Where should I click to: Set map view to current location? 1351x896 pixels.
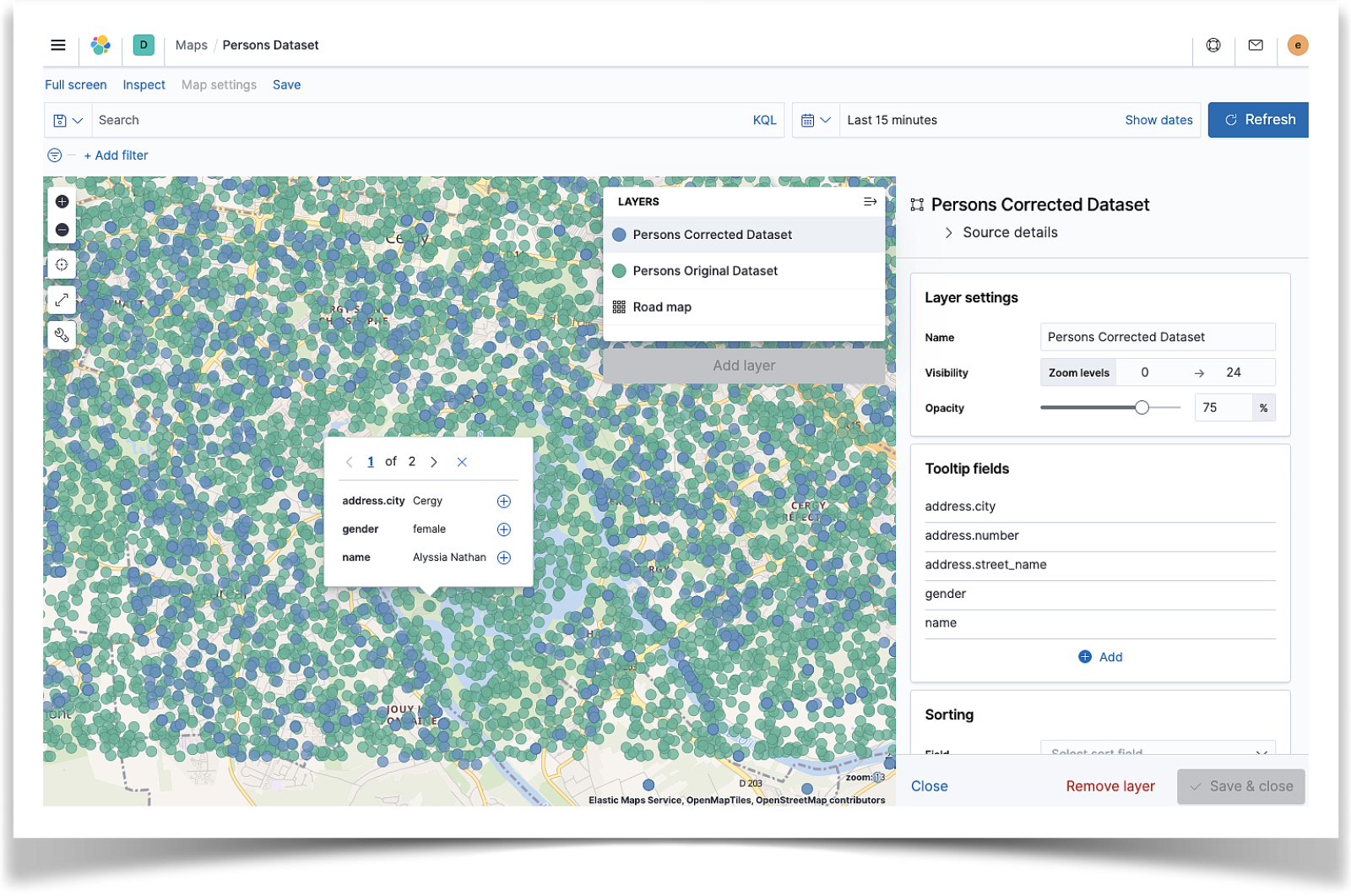62,264
